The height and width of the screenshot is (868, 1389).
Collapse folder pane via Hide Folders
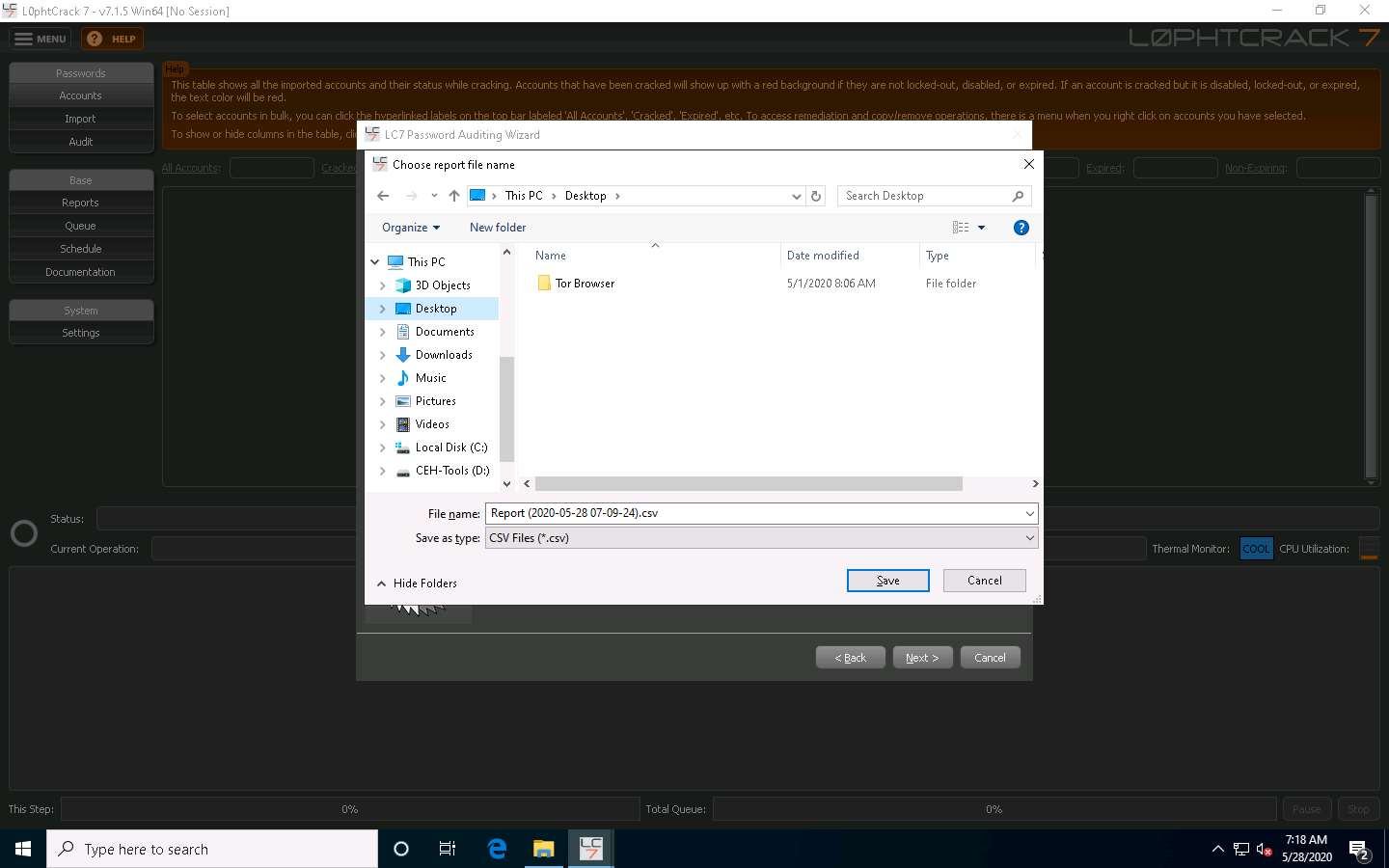pyautogui.click(x=417, y=583)
